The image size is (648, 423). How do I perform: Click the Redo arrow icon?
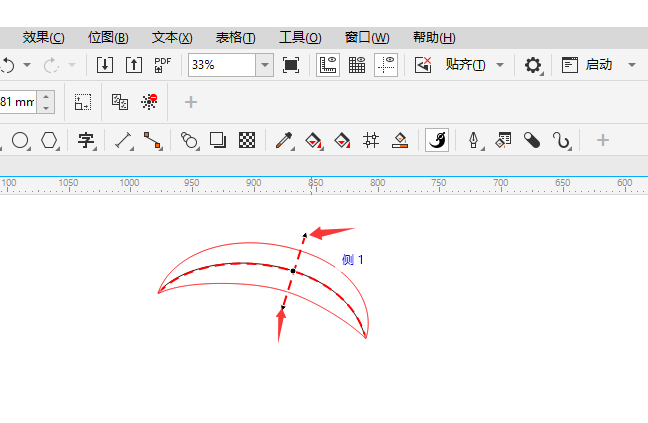(x=51, y=65)
